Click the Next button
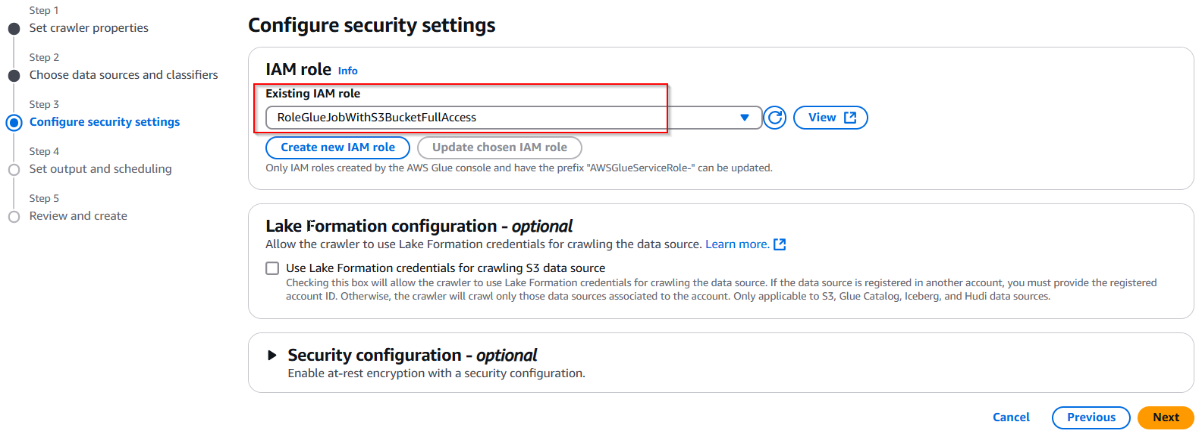 coord(1165,417)
